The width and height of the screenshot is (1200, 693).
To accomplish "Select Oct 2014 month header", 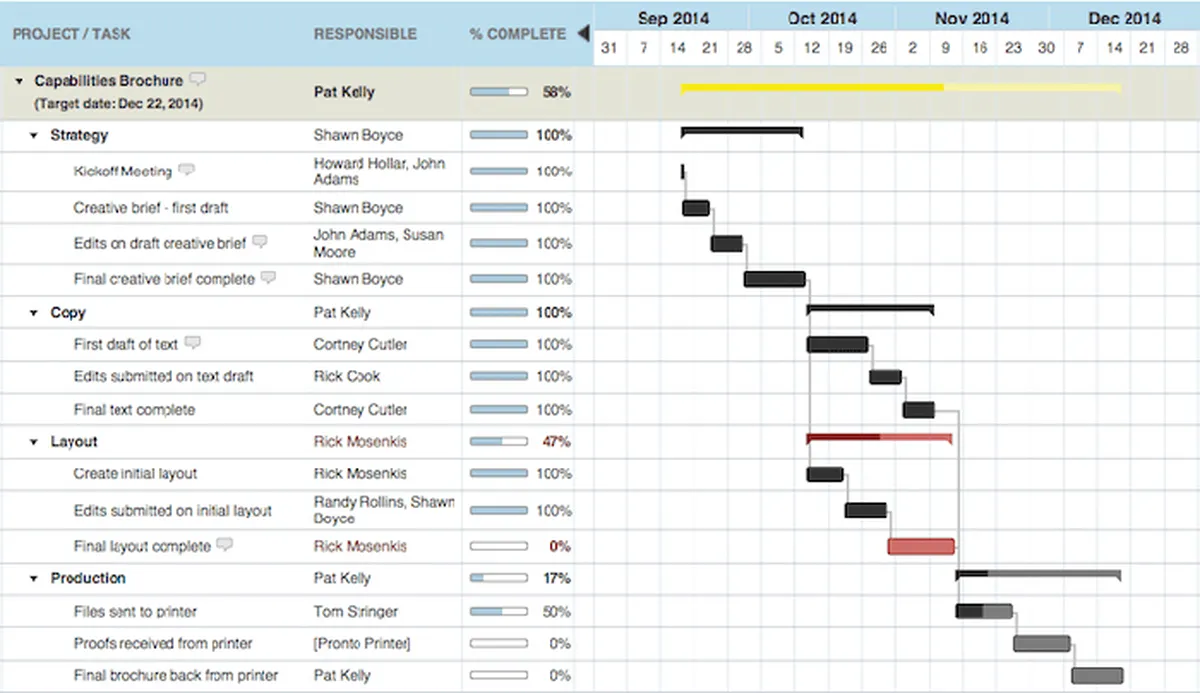I will (x=822, y=18).
